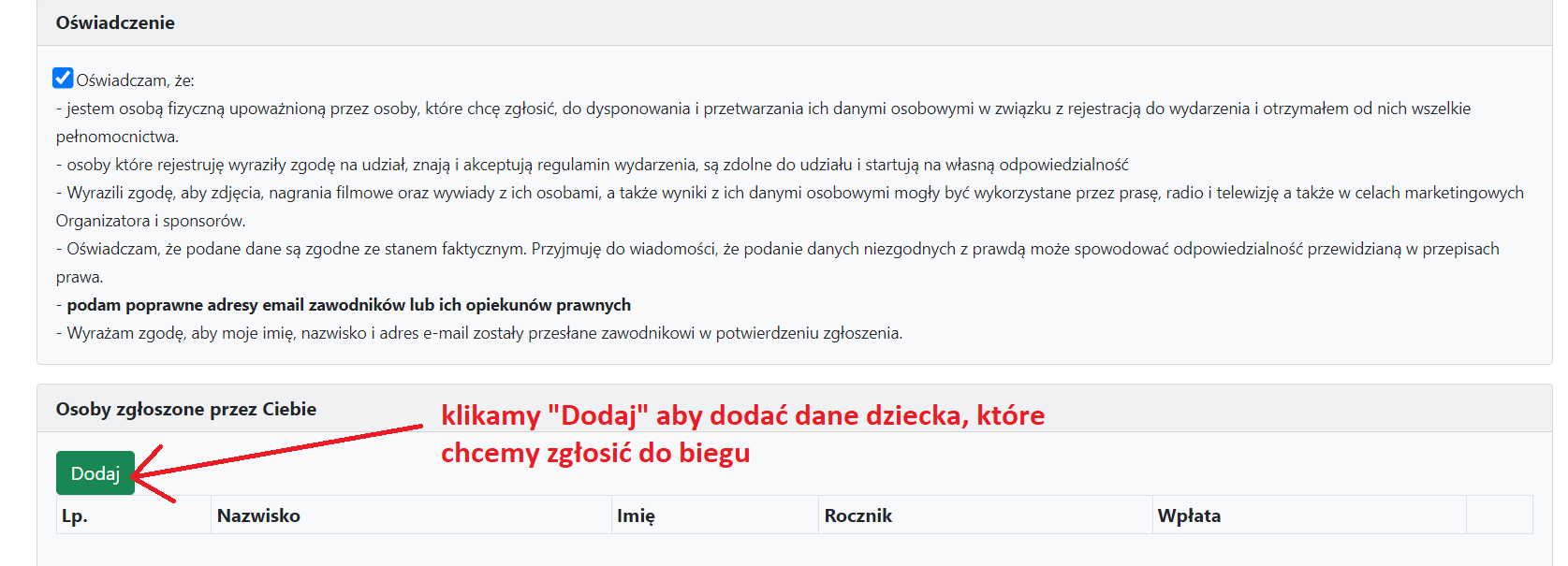
Task: Click the red arrow pointing to Dodaj
Action: 281,450
